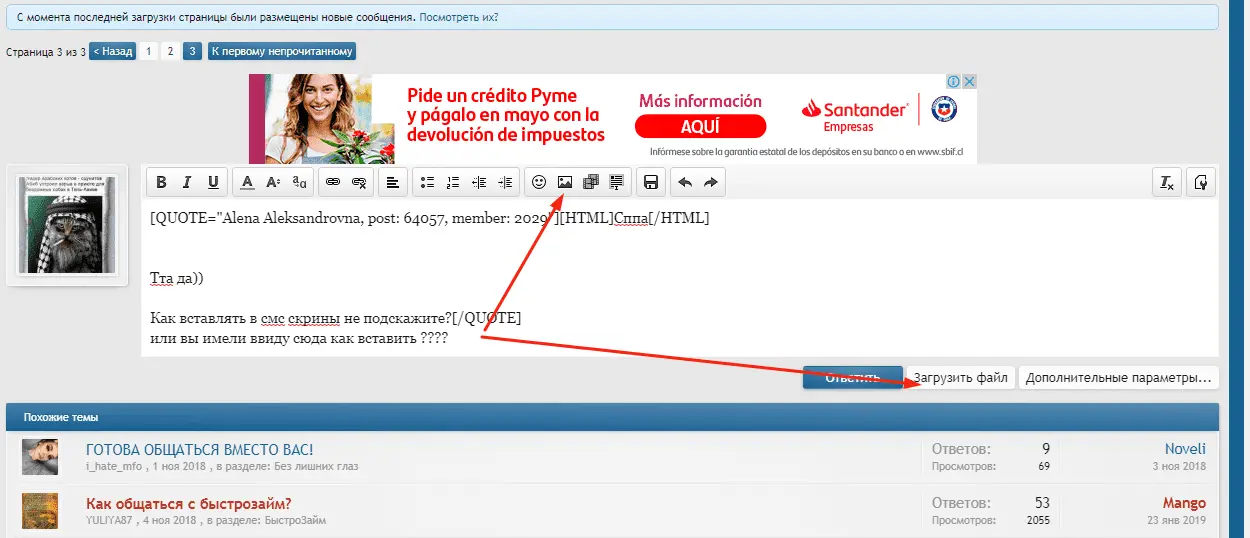1250x538 pixels.
Task: Insert a numbered list
Action: pos(453,182)
